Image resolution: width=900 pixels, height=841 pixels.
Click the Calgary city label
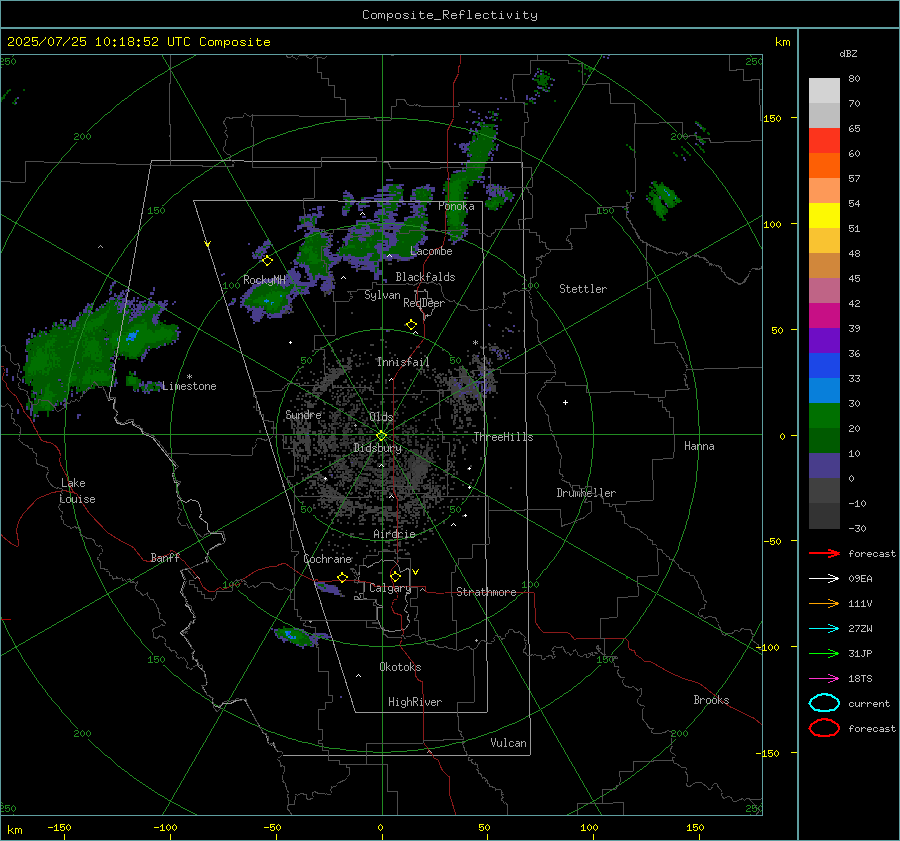[x=390, y=588]
